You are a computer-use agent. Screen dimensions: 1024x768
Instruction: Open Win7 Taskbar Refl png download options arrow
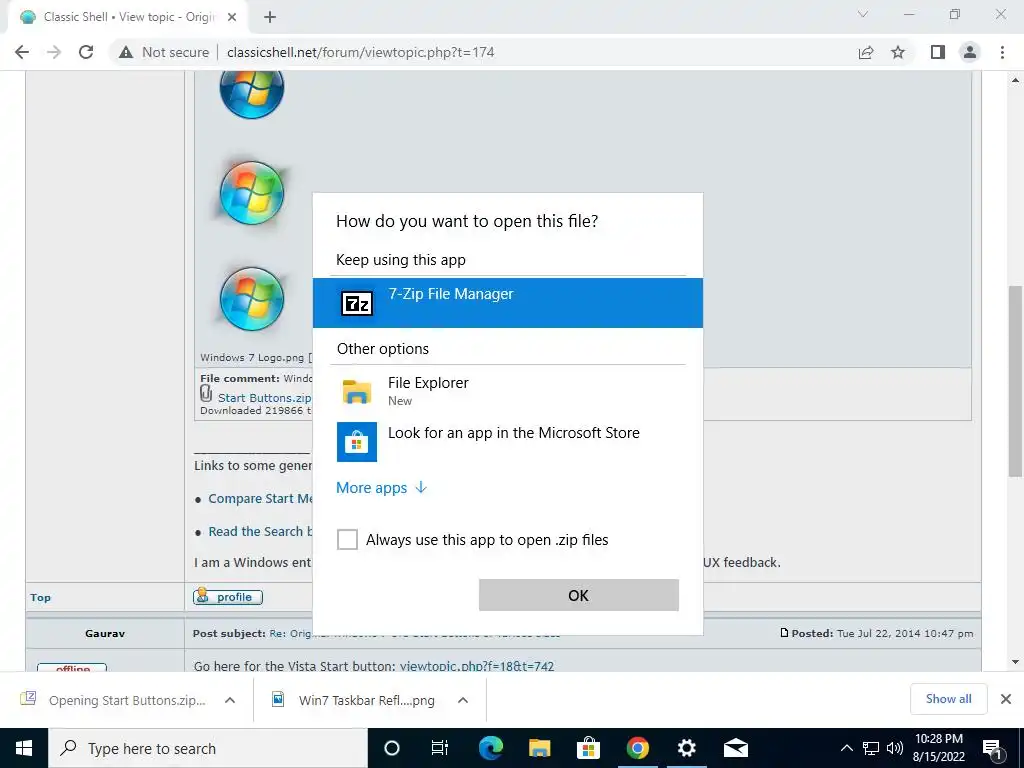[463, 700]
